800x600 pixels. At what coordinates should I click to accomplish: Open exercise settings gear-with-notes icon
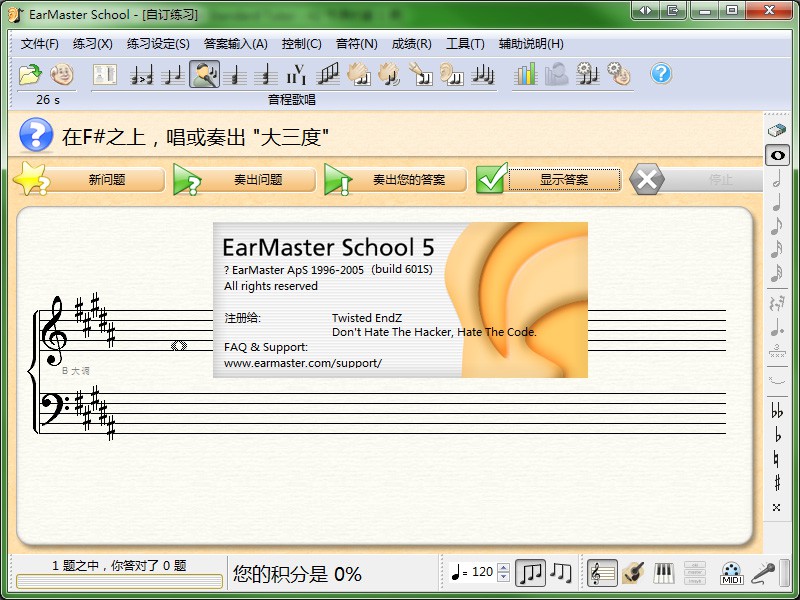pos(588,75)
